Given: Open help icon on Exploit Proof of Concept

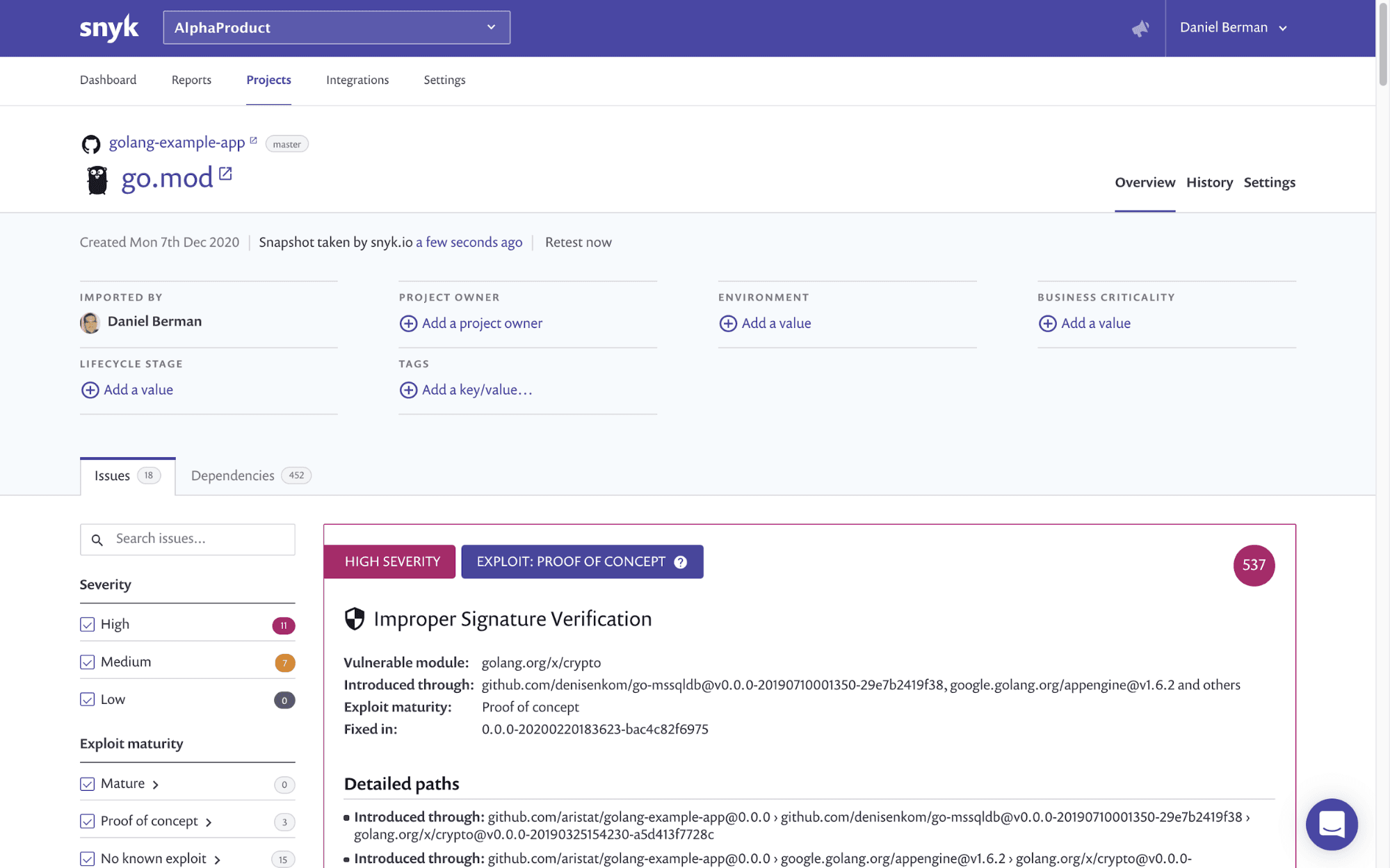Looking at the screenshot, I should coord(681,562).
